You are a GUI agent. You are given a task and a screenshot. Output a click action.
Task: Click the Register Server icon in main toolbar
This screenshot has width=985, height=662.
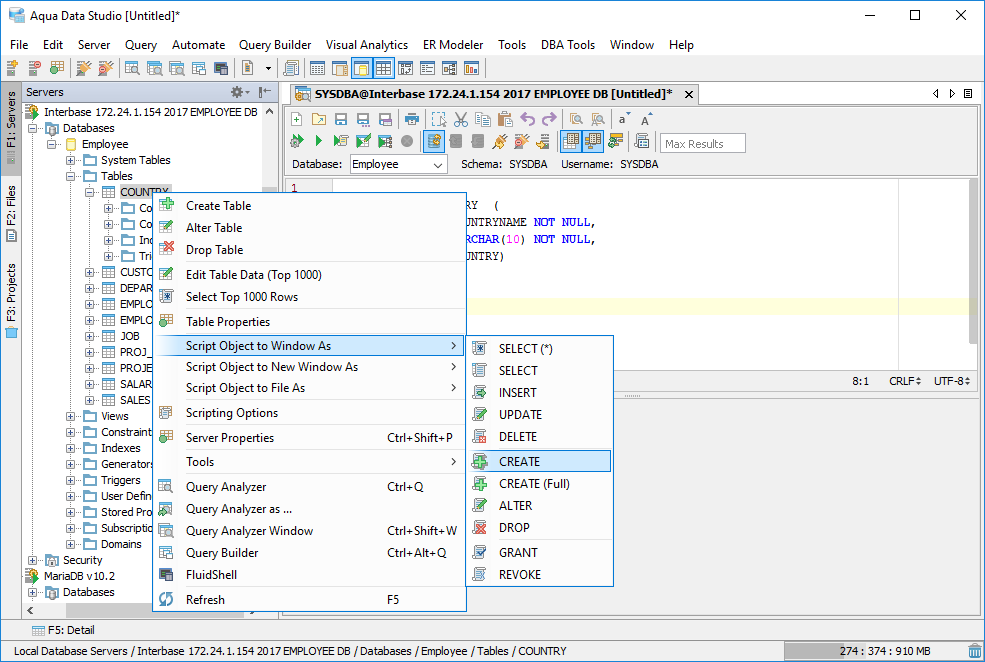(x=12, y=68)
